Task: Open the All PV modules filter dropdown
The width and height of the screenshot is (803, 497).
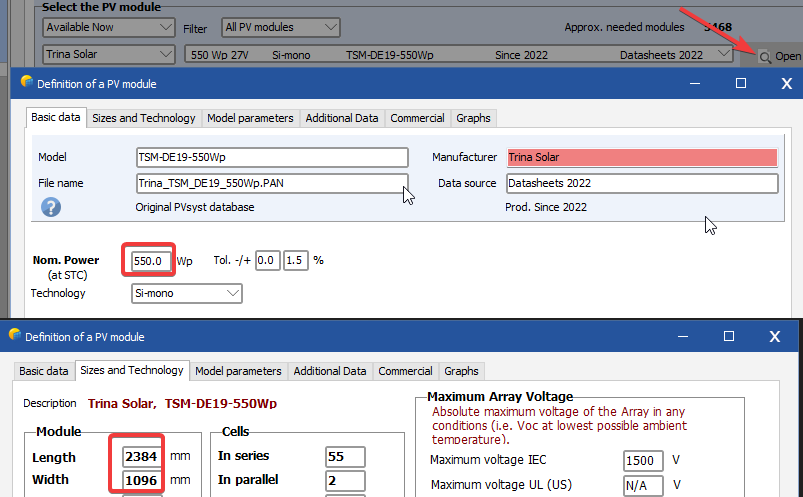Action: coord(281,27)
